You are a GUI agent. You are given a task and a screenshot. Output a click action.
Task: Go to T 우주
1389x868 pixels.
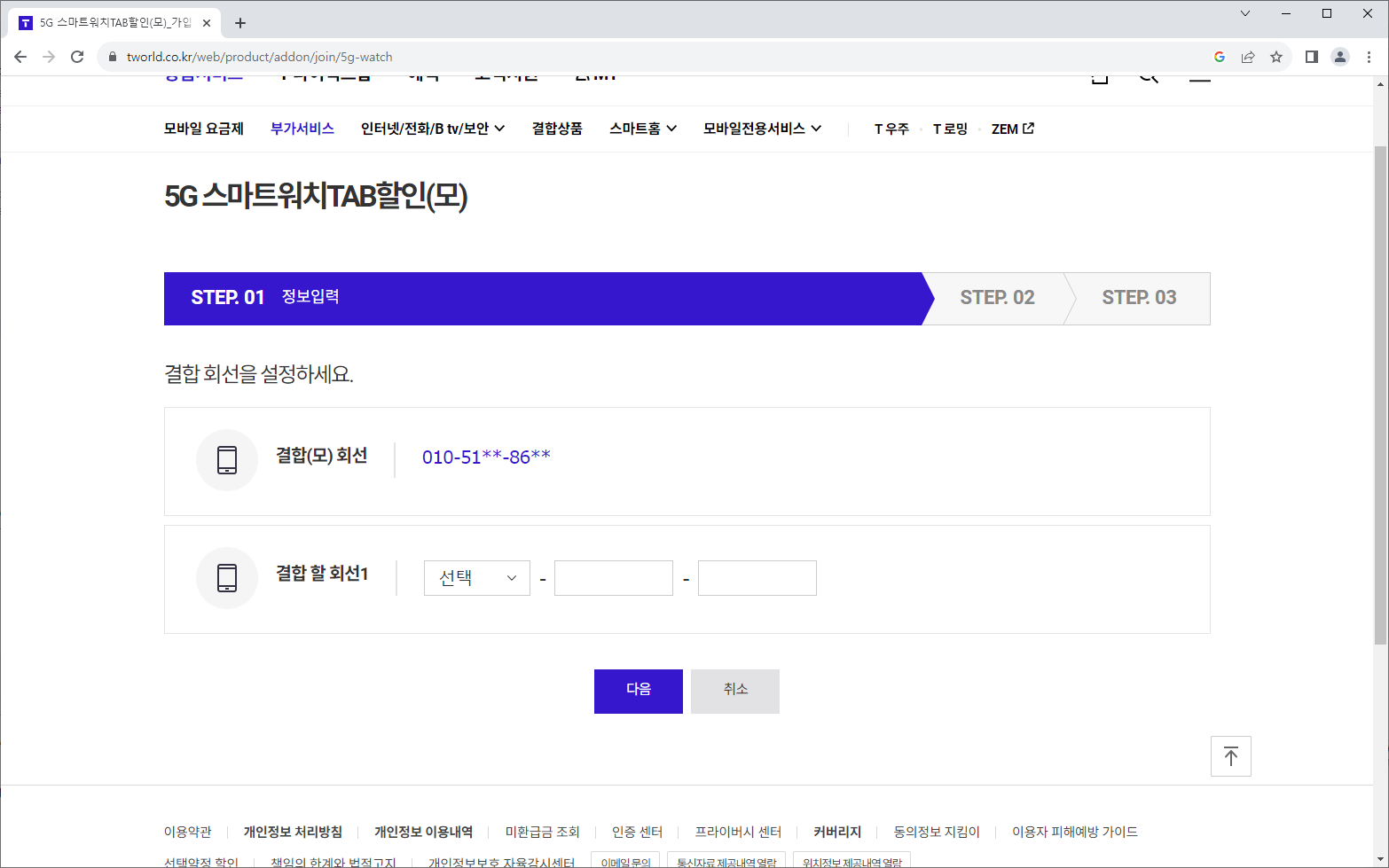[x=891, y=129]
